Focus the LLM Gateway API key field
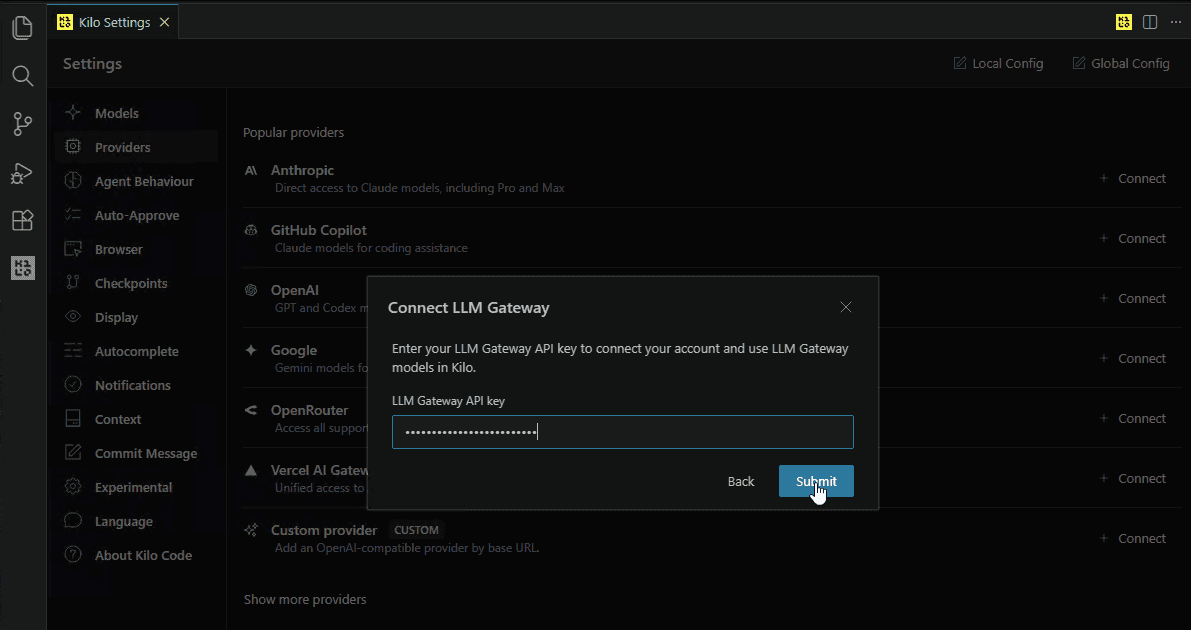Image resolution: width=1191 pixels, height=630 pixels. pos(623,432)
